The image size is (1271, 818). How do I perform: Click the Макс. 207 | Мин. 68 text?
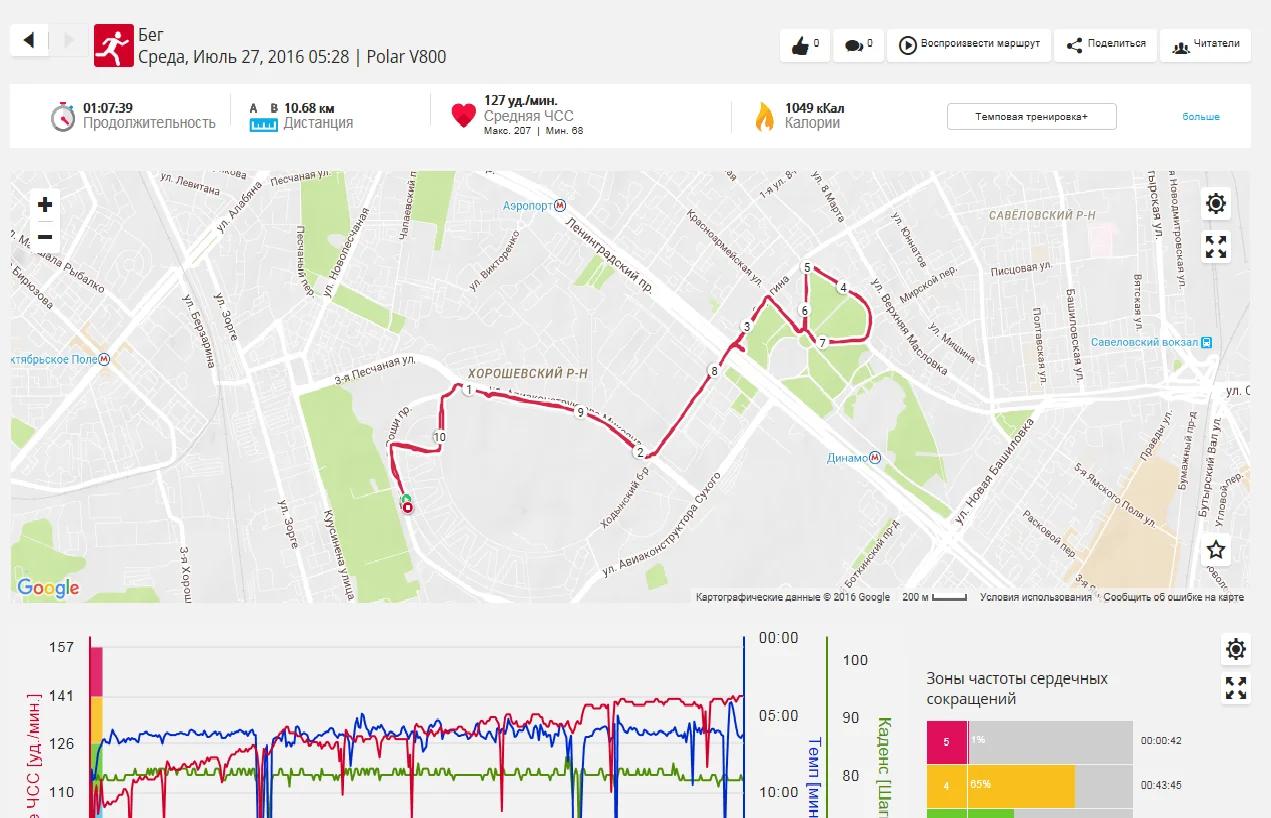tap(533, 131)
